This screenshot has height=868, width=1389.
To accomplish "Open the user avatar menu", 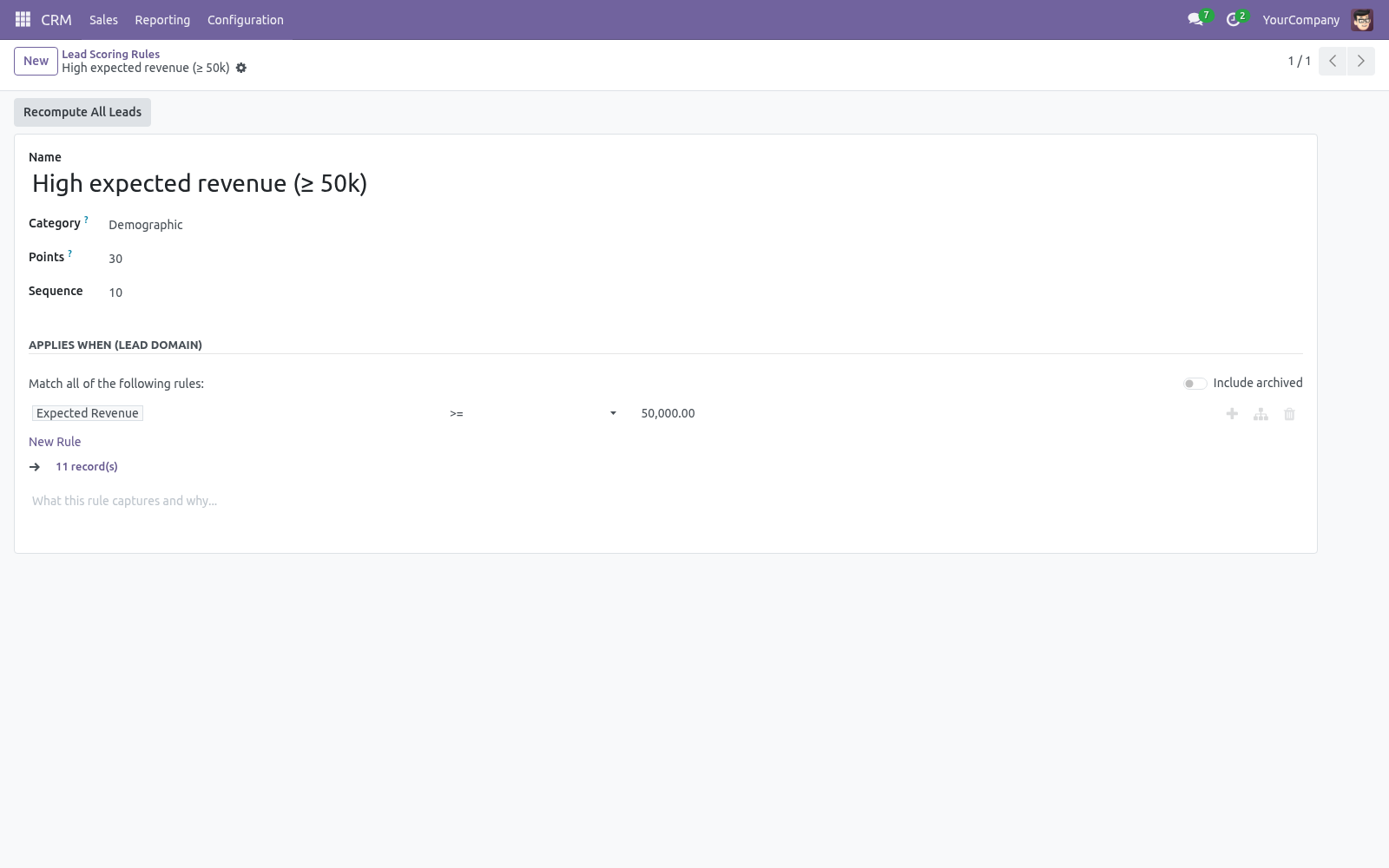I will pos(1362,19).
